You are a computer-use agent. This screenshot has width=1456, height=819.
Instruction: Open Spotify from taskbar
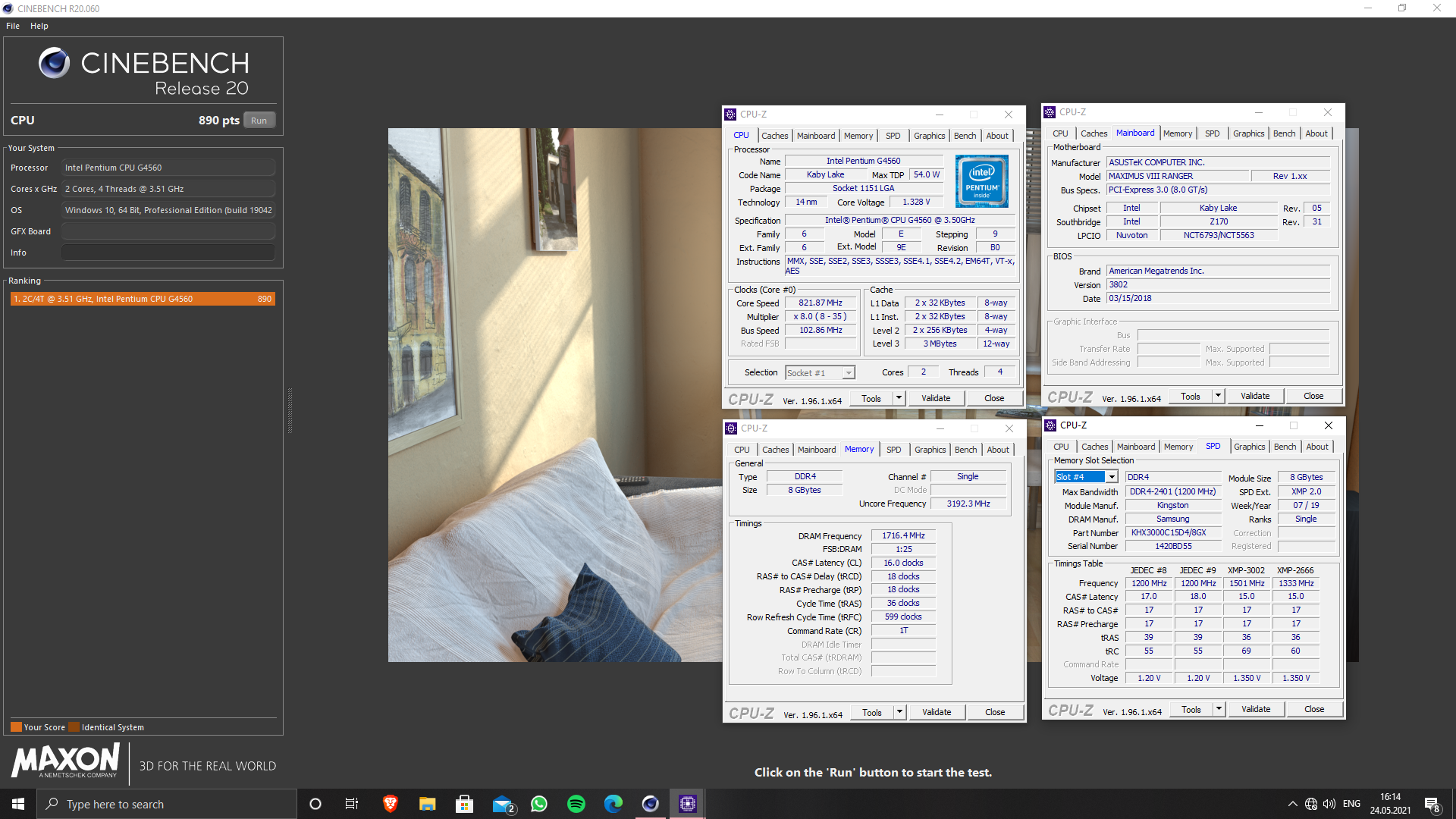tap(576, 804)
